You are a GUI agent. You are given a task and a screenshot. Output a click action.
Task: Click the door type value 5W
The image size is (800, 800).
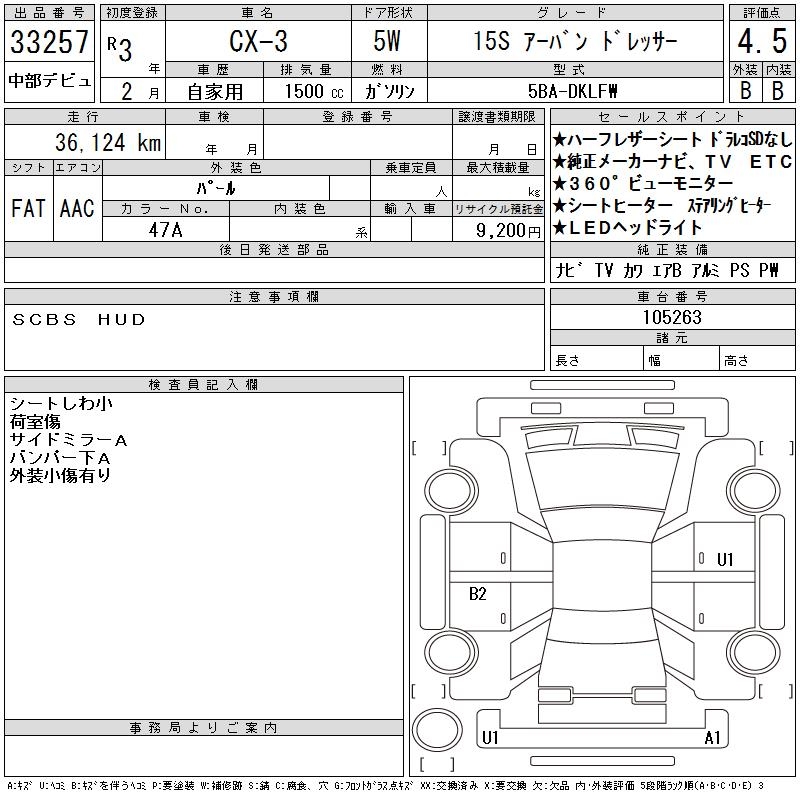point(387,41)
